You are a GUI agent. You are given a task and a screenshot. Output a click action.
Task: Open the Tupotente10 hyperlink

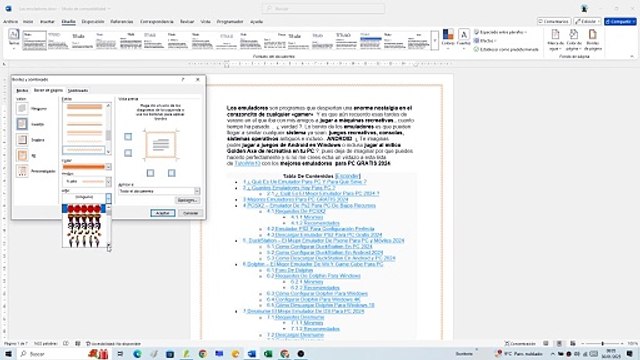(247, 163)
